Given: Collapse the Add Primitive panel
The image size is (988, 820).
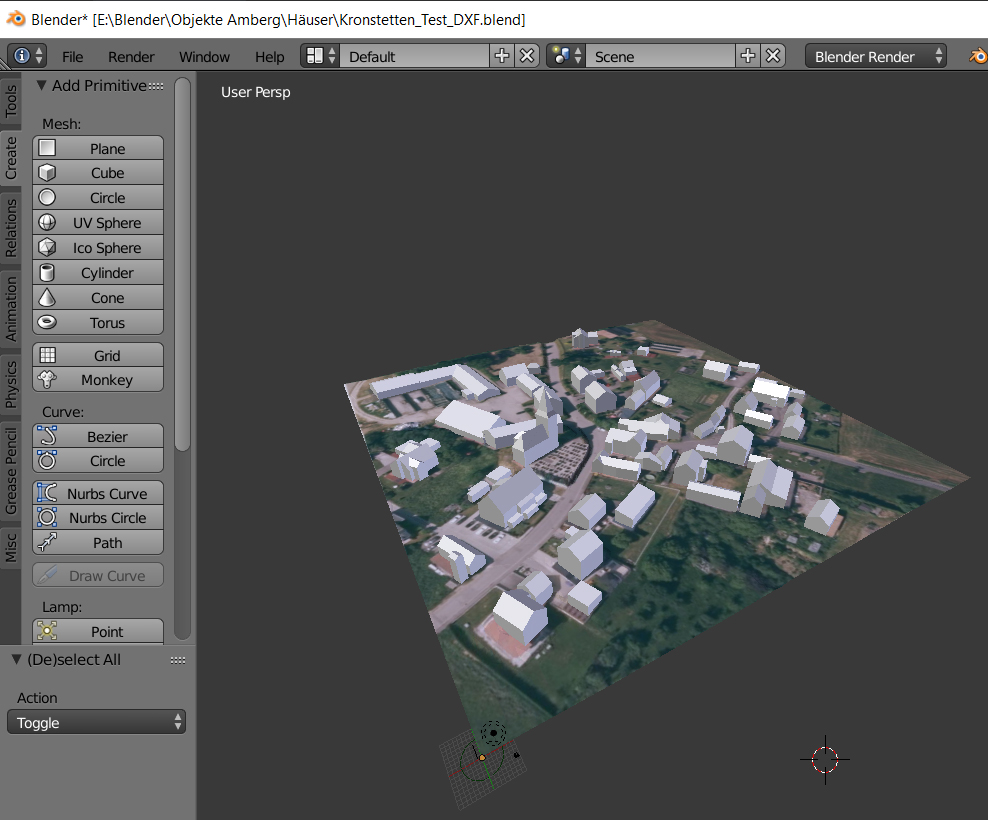Looking at the screenshot, I should point(41,86).
